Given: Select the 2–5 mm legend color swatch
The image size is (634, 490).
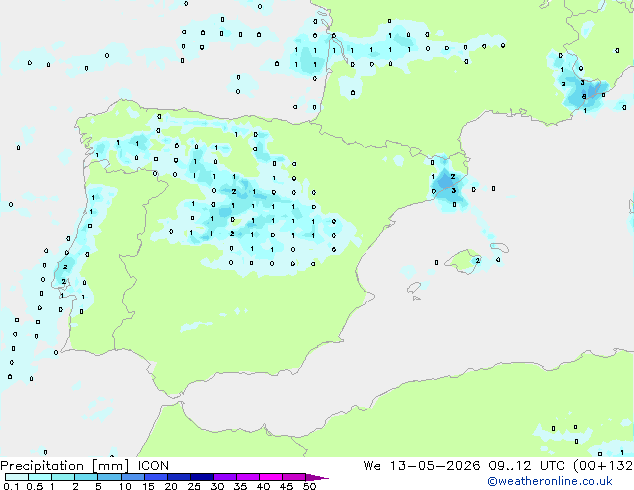Looking at the screenshot, I should pos(86,477).
